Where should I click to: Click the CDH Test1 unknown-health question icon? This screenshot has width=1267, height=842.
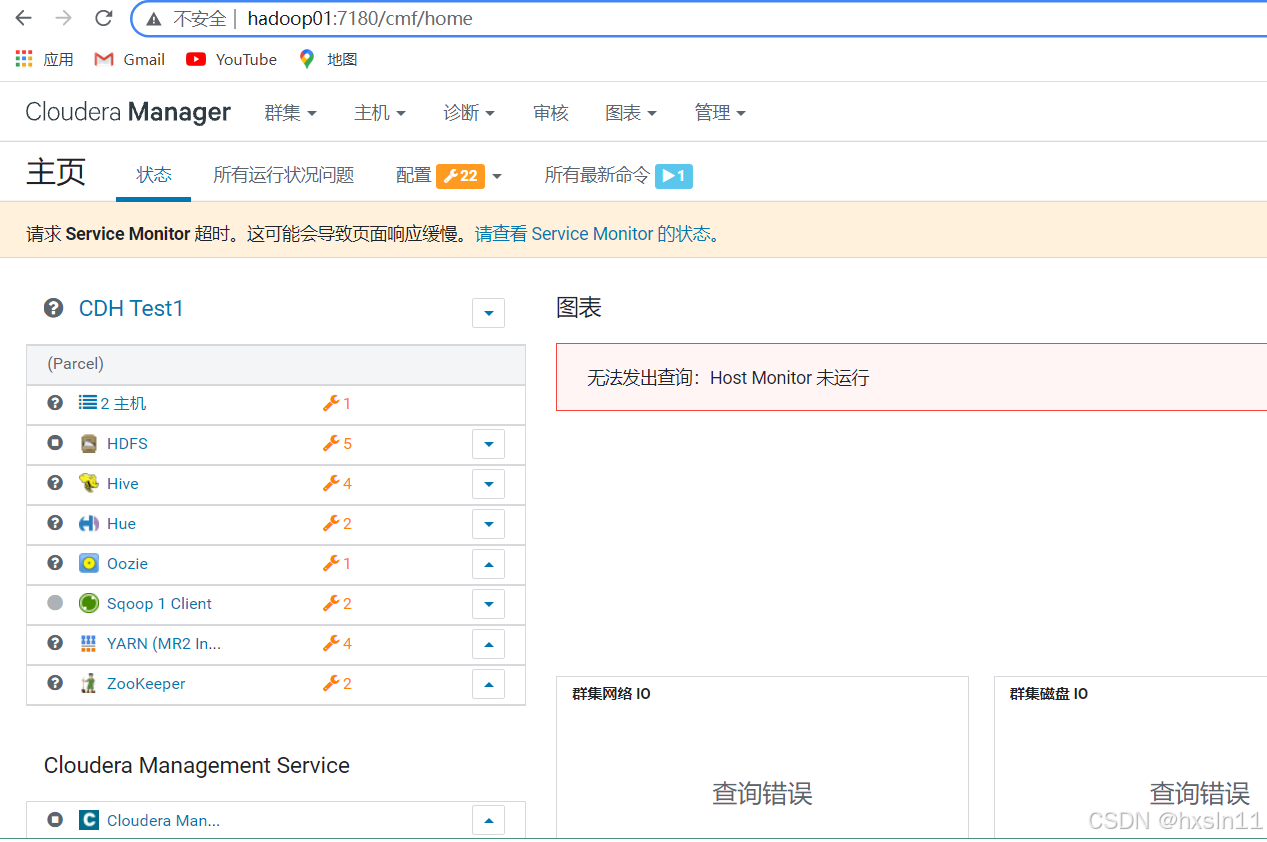54,308
